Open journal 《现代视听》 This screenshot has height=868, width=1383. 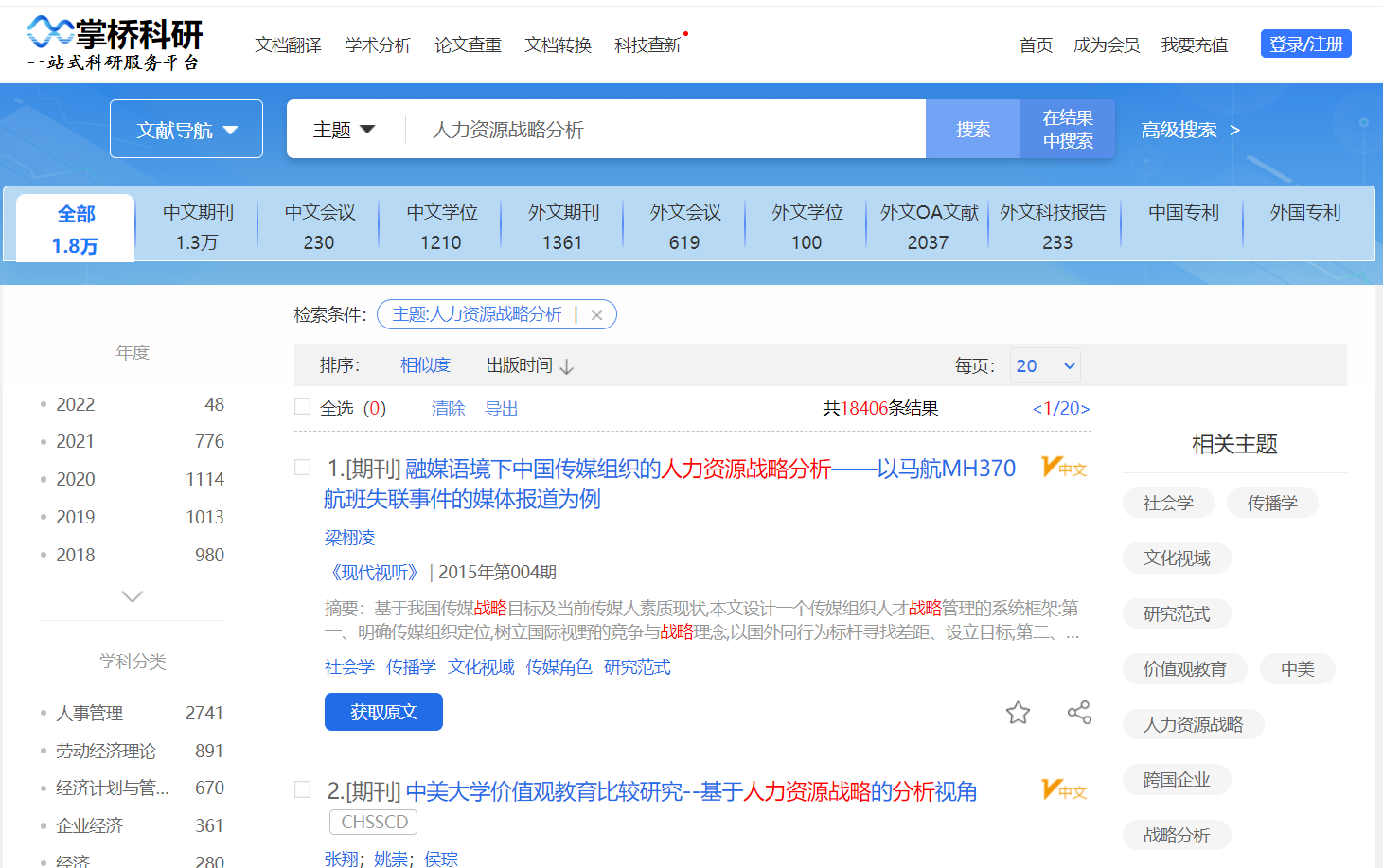pyautogui.click(x=374, y=572)
